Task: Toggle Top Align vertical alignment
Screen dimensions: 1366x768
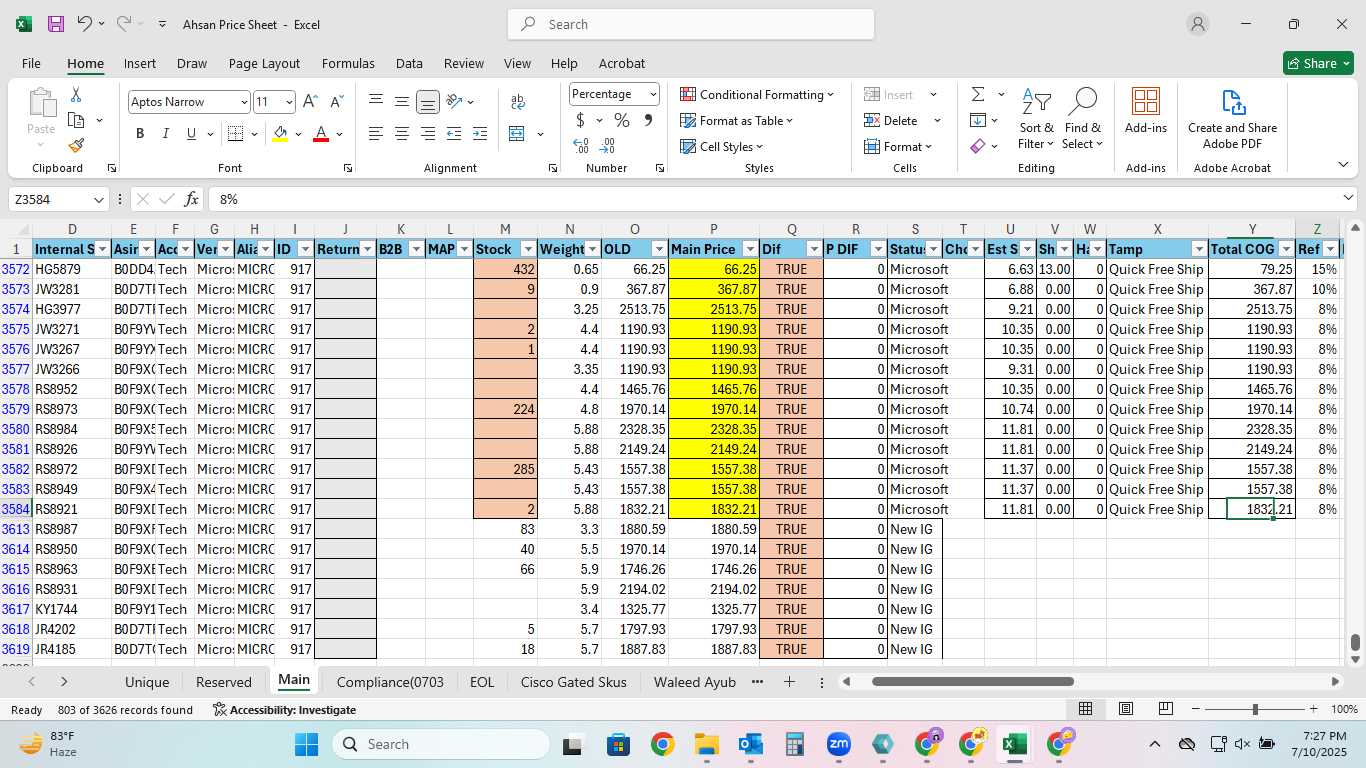Action: point(376,102)
